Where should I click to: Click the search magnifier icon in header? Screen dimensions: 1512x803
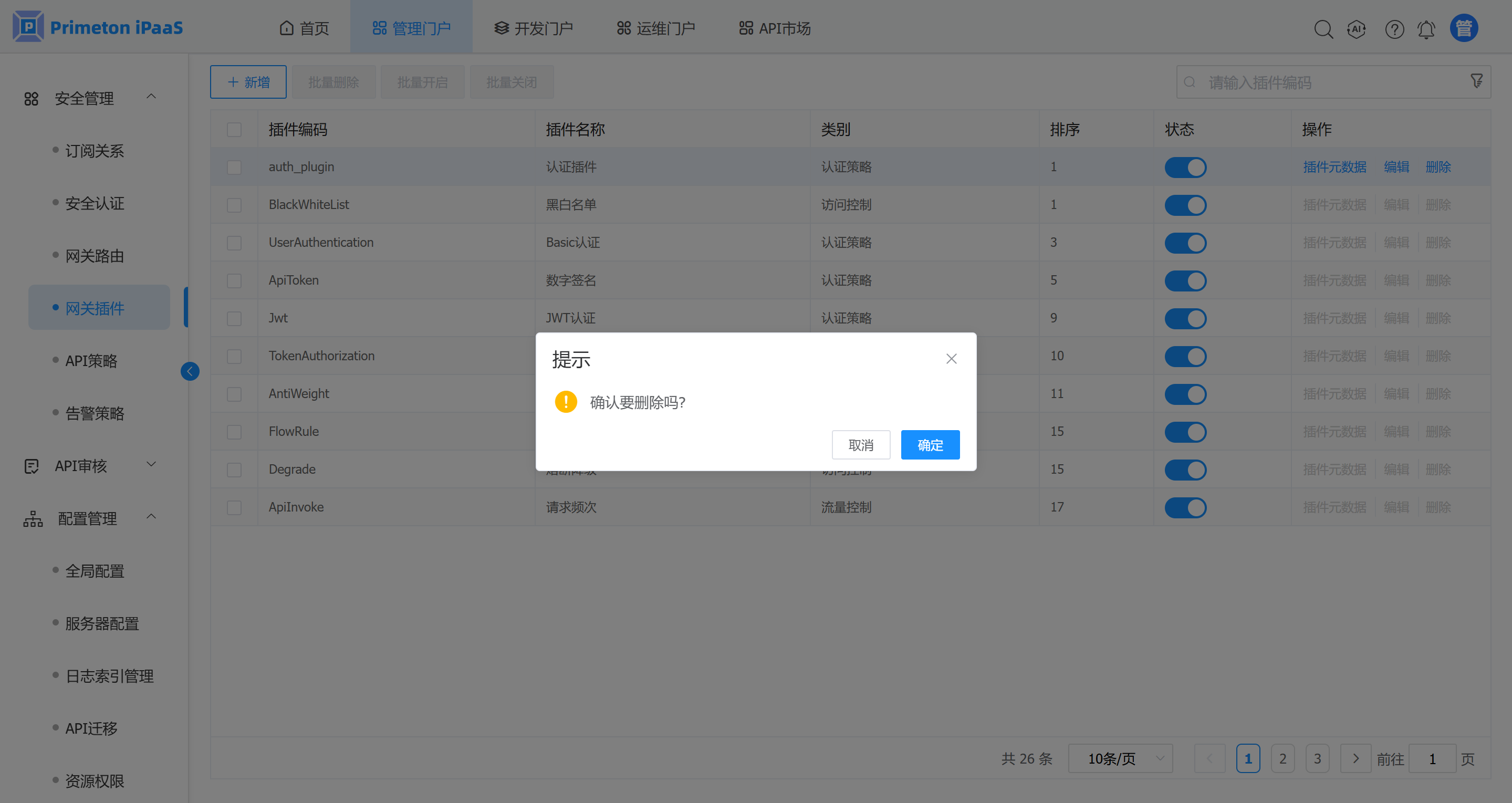click(x=1323, y=29)
